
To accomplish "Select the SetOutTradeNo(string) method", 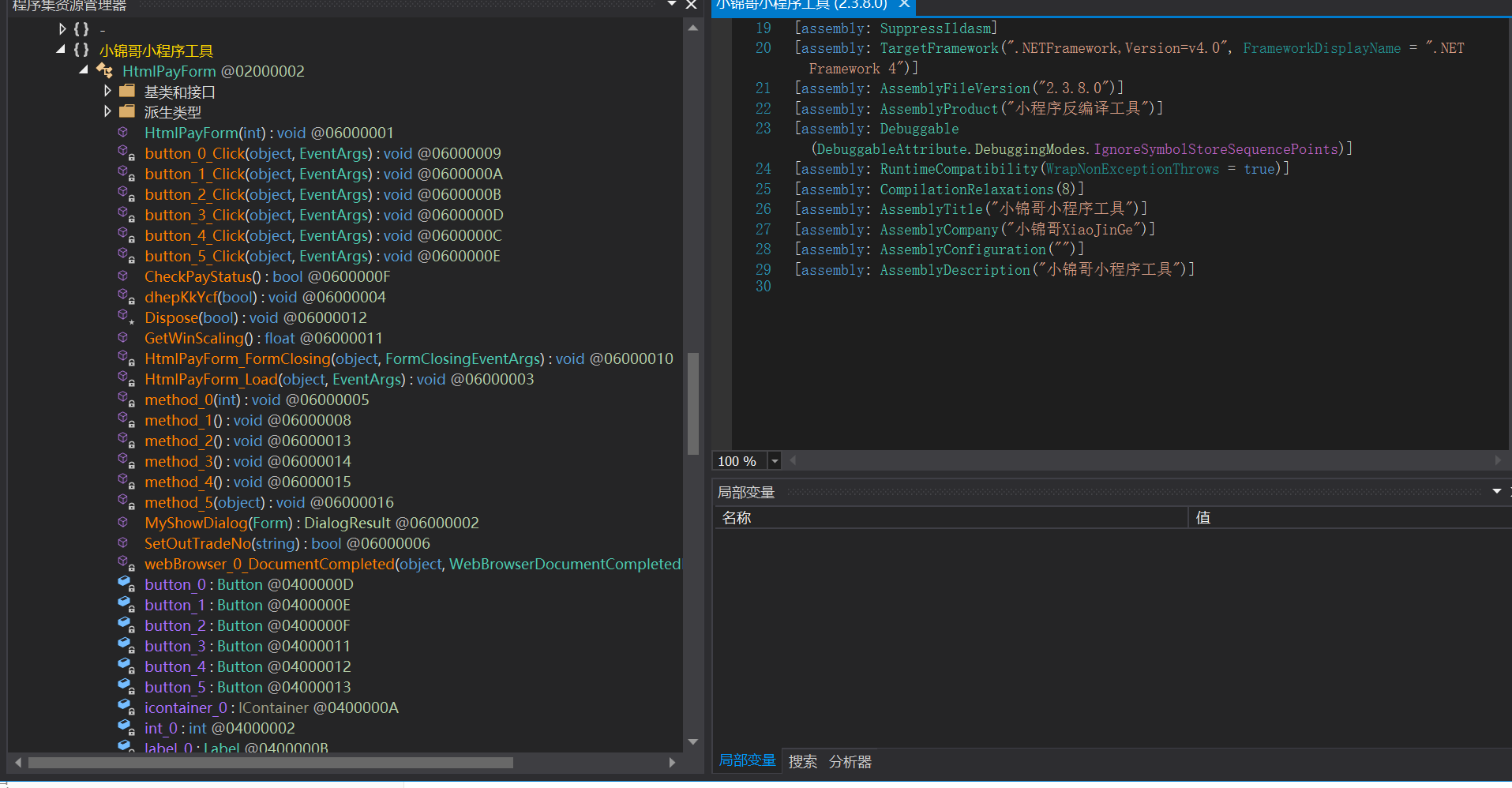I will click(221, 543).
